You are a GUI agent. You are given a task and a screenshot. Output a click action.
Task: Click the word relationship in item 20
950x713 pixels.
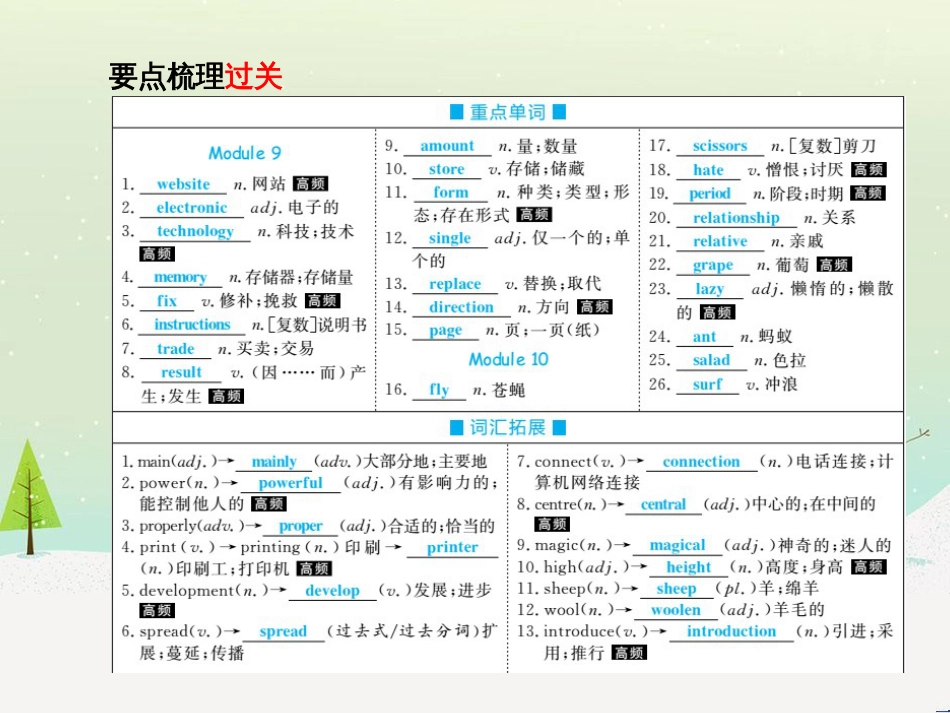[735, 217]
